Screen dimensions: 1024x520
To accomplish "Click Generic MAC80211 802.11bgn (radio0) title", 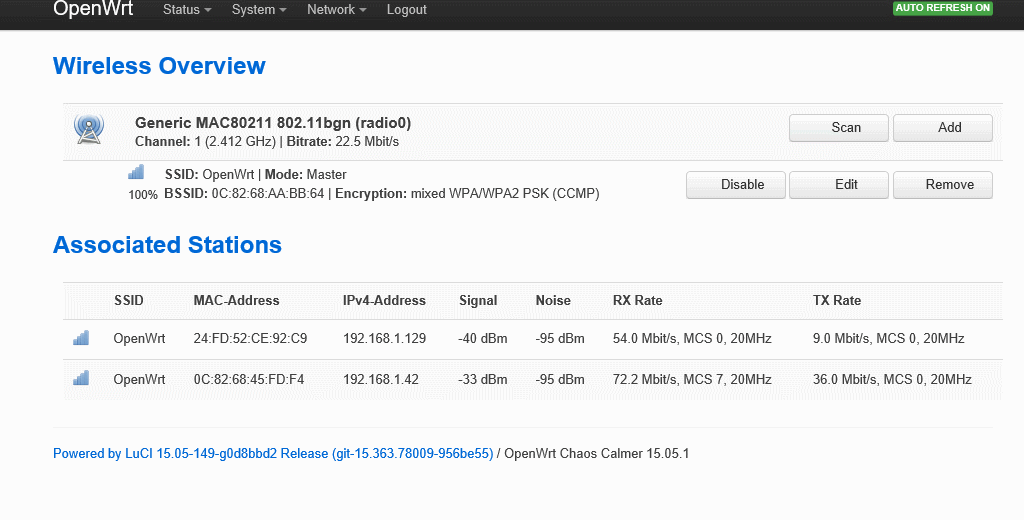I will point(273,123).
